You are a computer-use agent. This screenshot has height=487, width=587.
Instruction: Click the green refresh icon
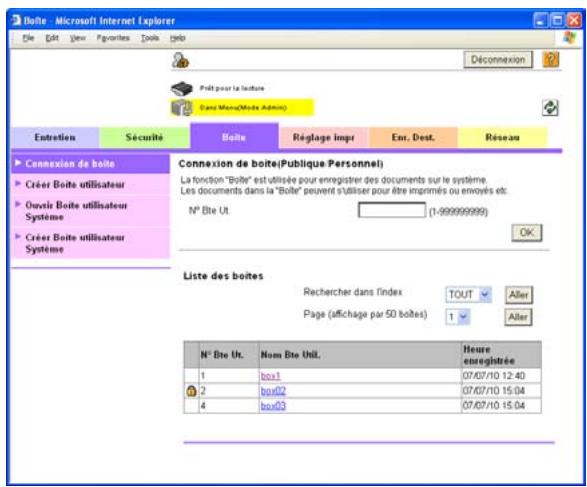(550, 108)
